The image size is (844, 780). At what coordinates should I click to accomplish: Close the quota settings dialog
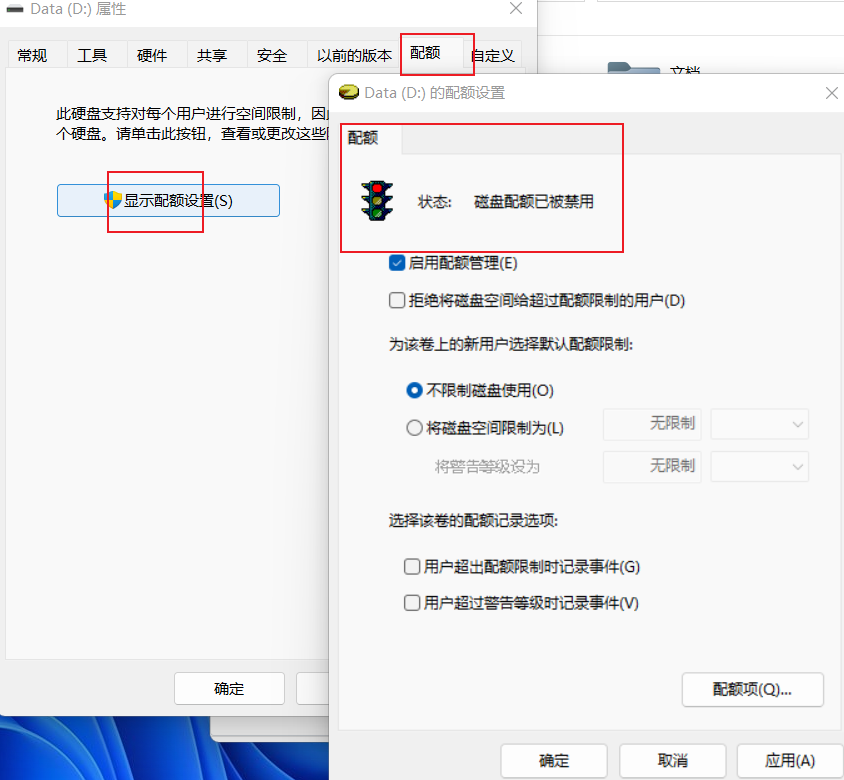pyautogui.click(x=832, y=93)
